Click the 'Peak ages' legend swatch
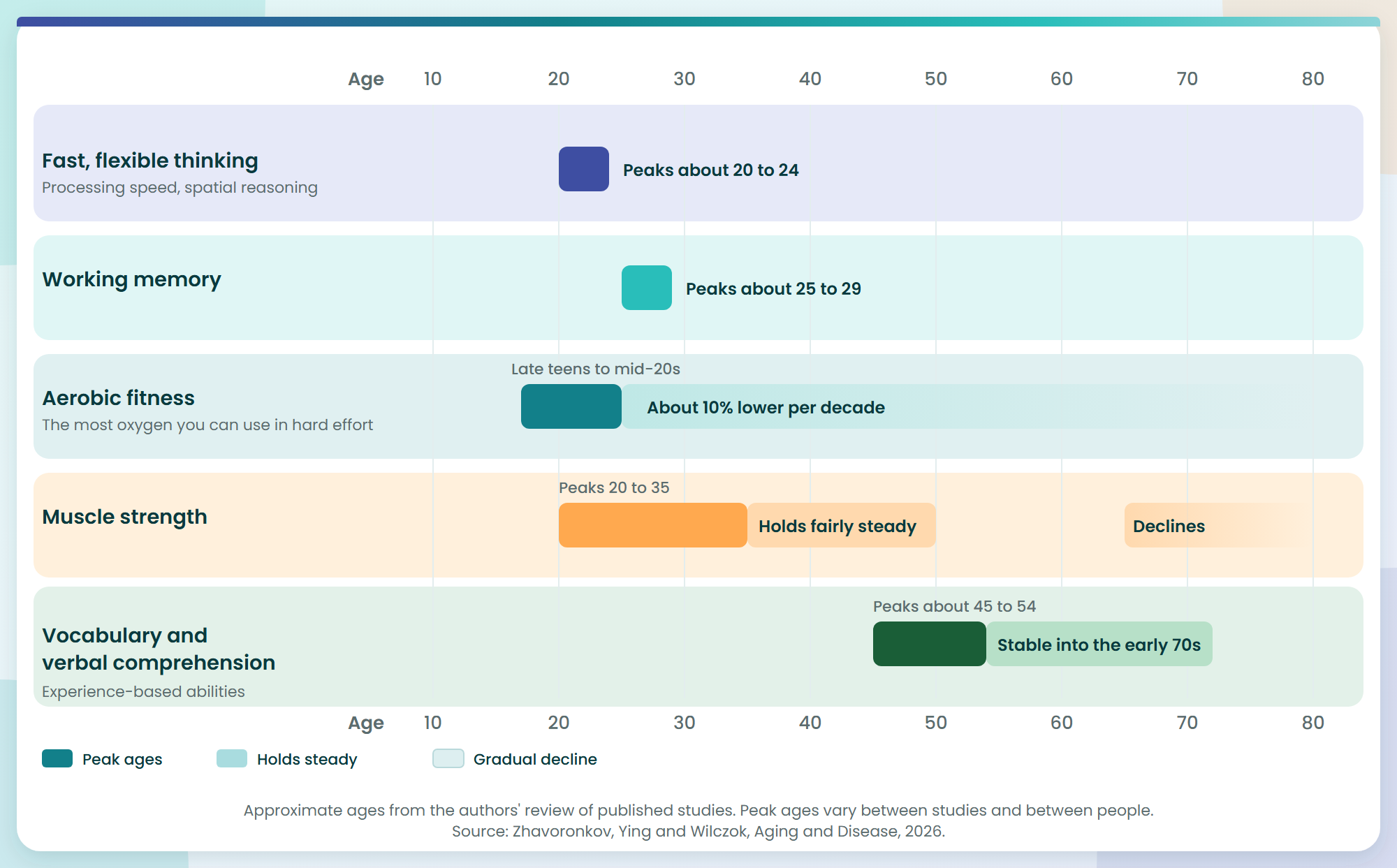 pos(57,758)
